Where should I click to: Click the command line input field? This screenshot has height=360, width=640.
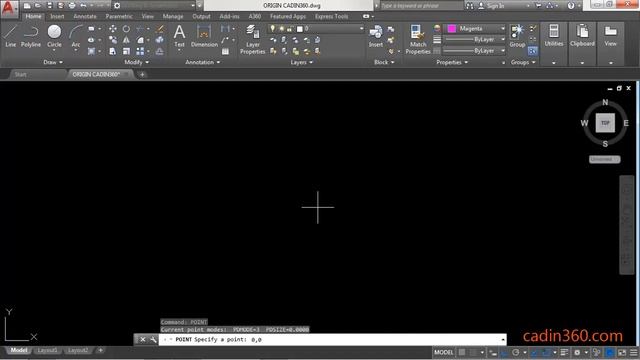[x=333, y=339]
